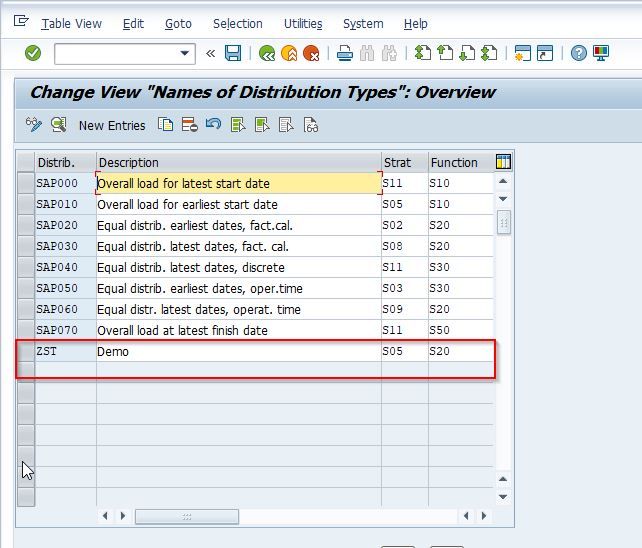Click the Find binoculars icon
Viewport: 642px width, 548px height.
tap(367, 53)
